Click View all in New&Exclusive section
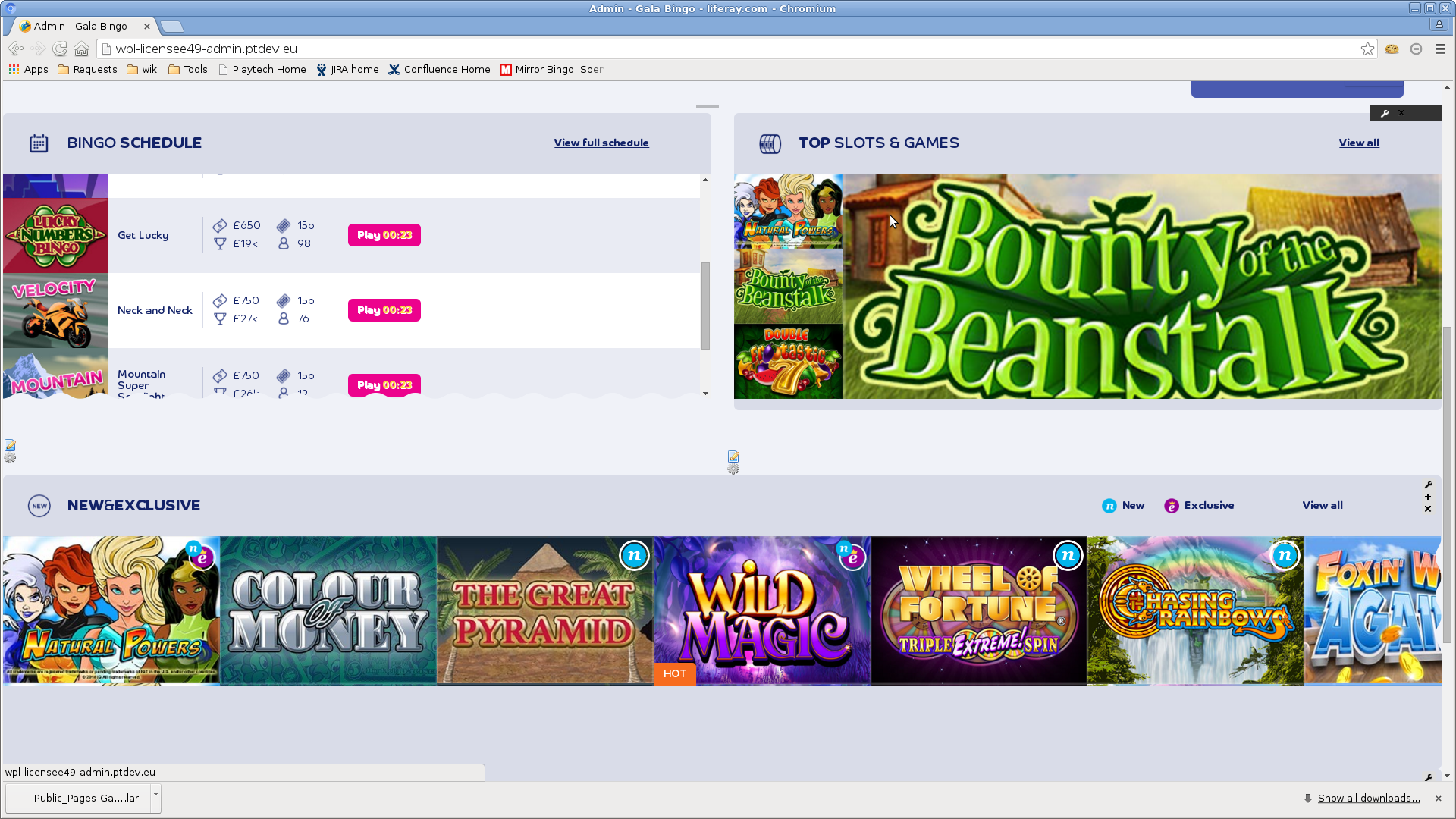The height and width of the screenshot is (819, 1456). [1323, 505]
